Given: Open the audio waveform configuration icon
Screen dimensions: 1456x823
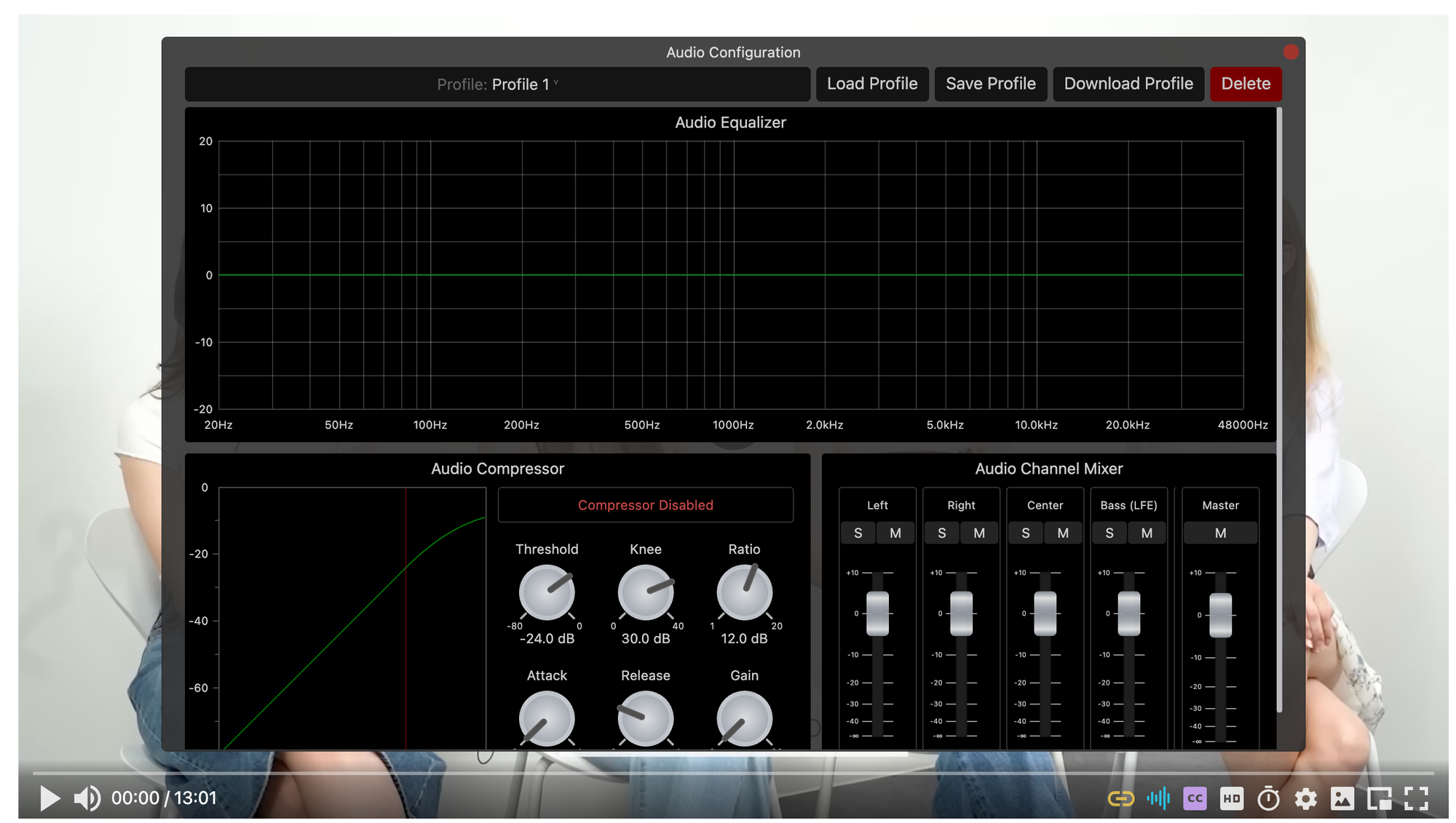Looking at the screenshot, I should click(x=1158, y=799).
